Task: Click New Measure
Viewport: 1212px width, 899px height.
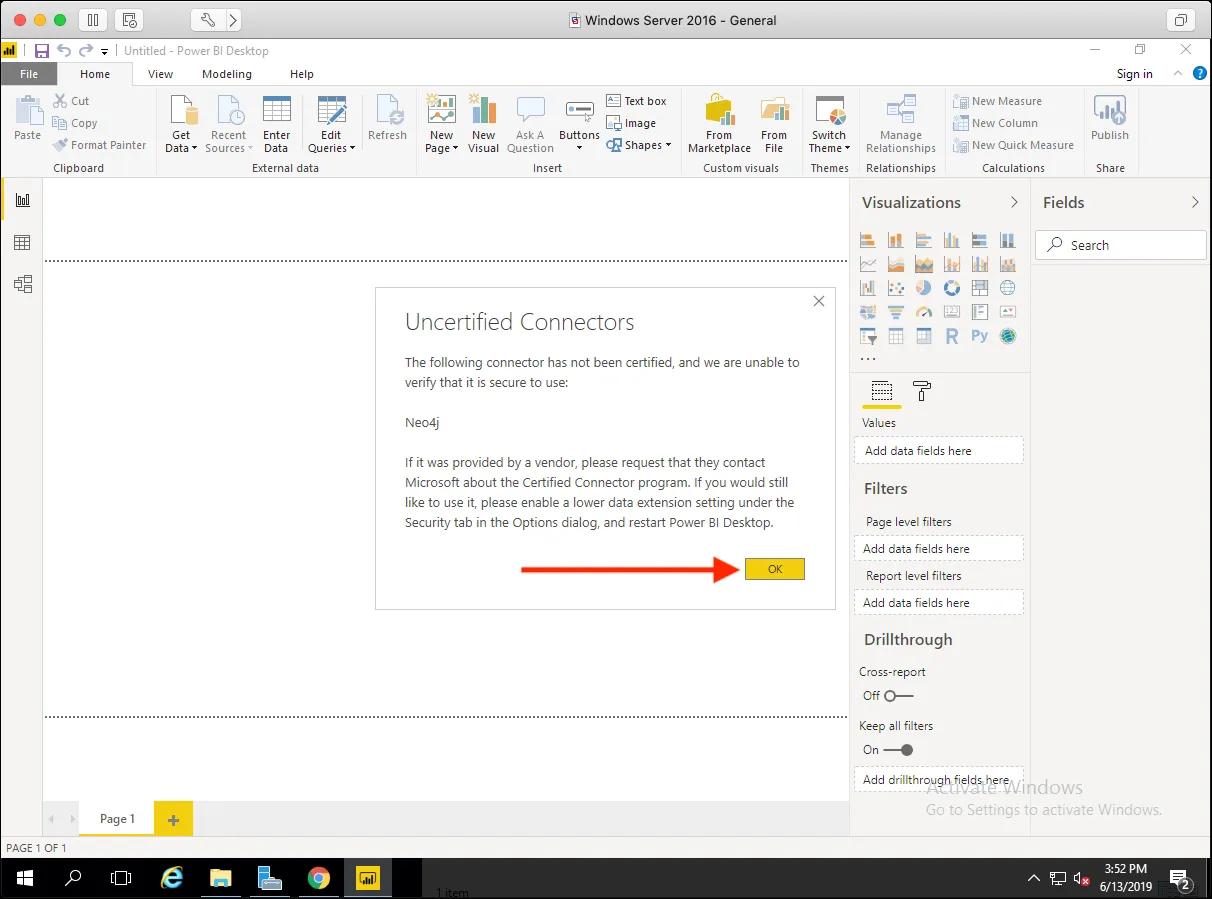Action: click(997, 101)
